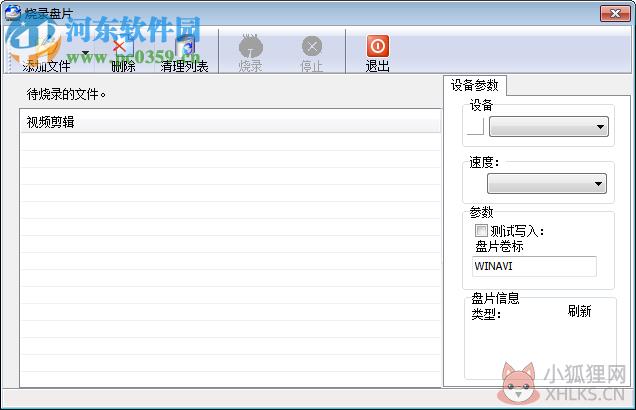Click the small button beside the device dropdown
The image size is (636, 410).
pos(475,126)
